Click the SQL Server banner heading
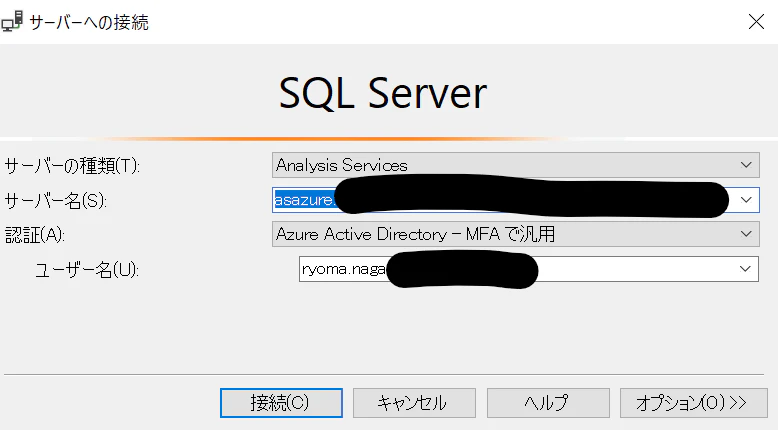 click(x=383, y=93)
